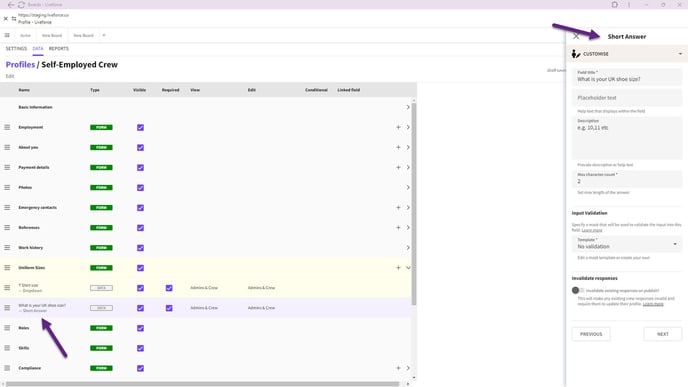Open the Template validation dropdown
688x387 pixels.
[627, 244]
